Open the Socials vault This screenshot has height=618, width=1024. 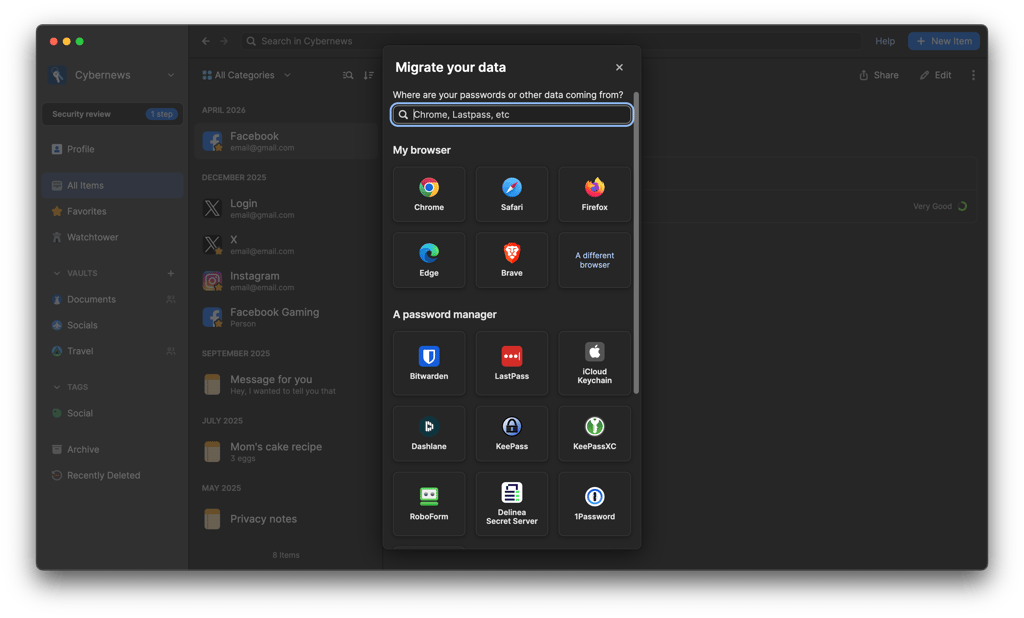pos(112,325)
